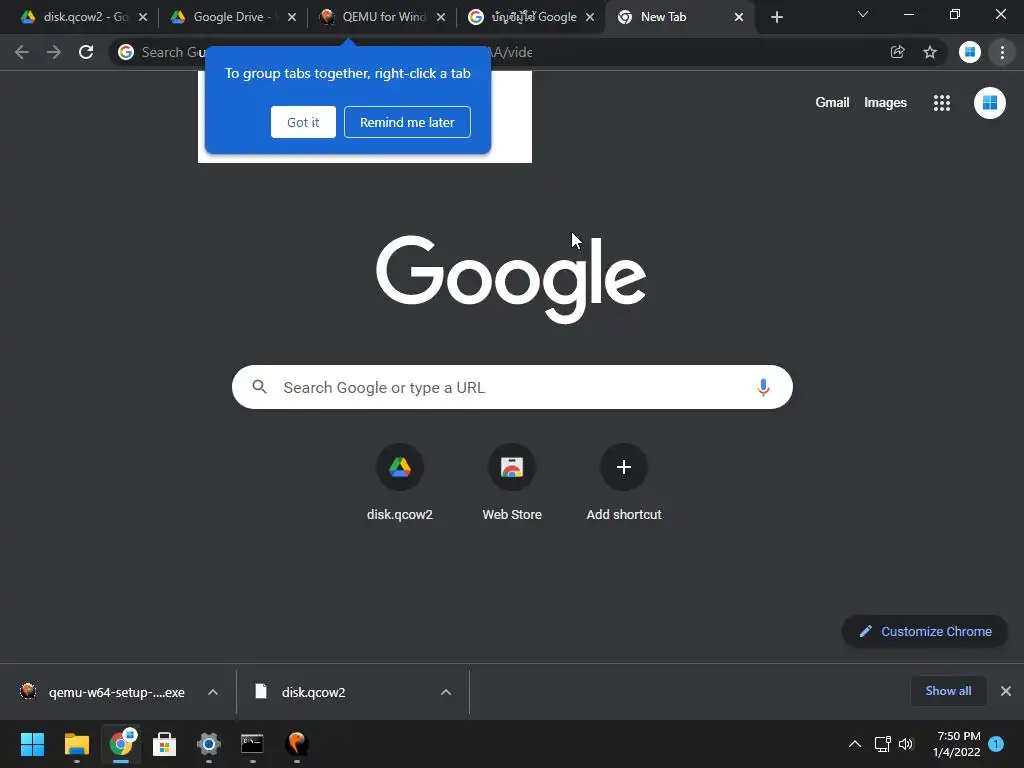Close the disk.qcow2 tab
Image resolution: width=1024 pixels, height=768 pixels.
point(143,18)
